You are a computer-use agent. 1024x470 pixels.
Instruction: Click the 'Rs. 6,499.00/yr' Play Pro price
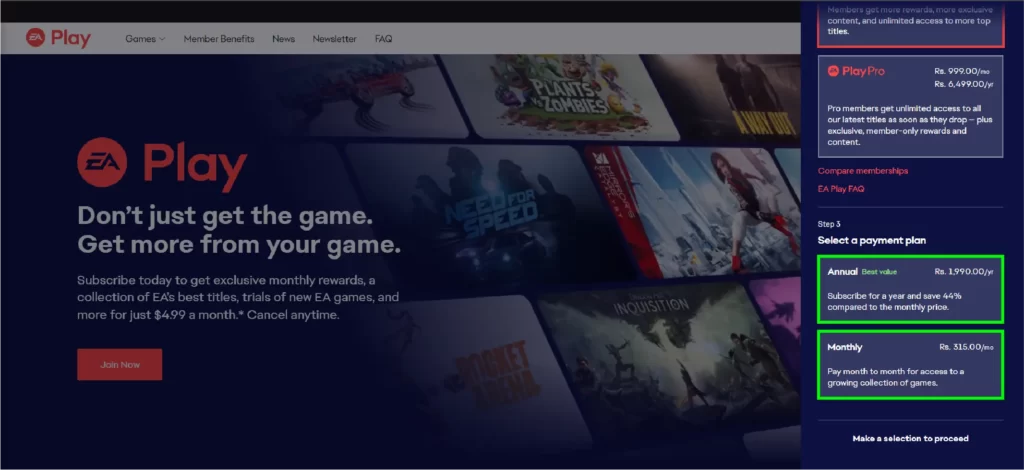tap(964, 84)
